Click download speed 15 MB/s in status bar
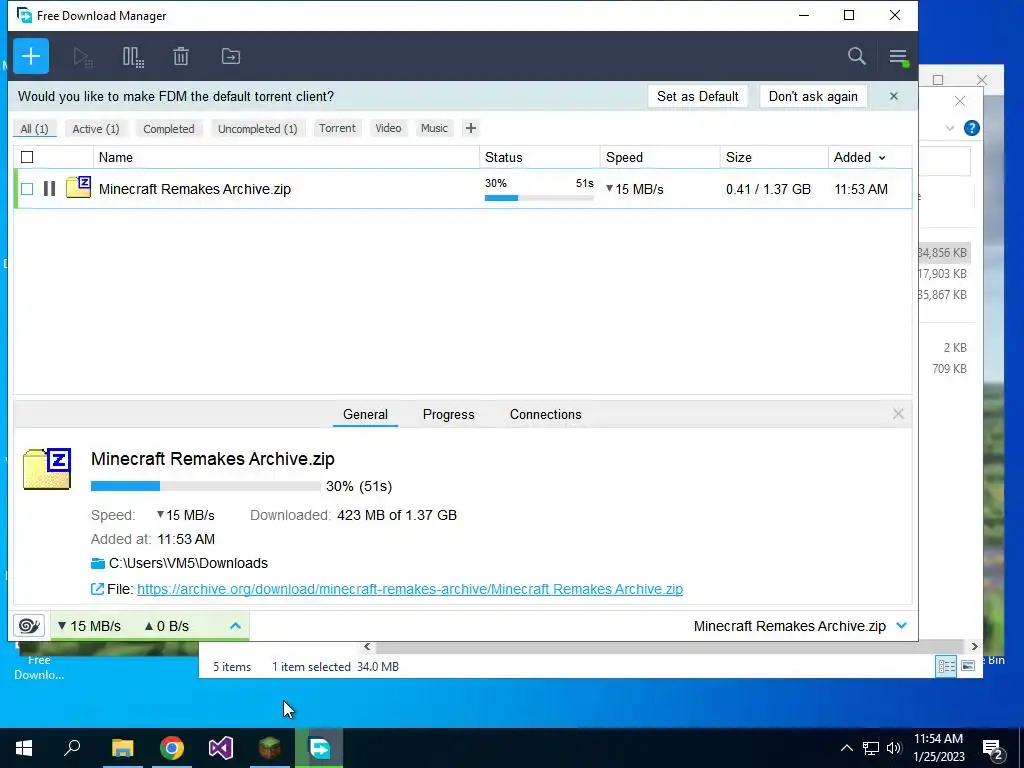This screenshot has height=768, width=1024. tap(89, 626)
